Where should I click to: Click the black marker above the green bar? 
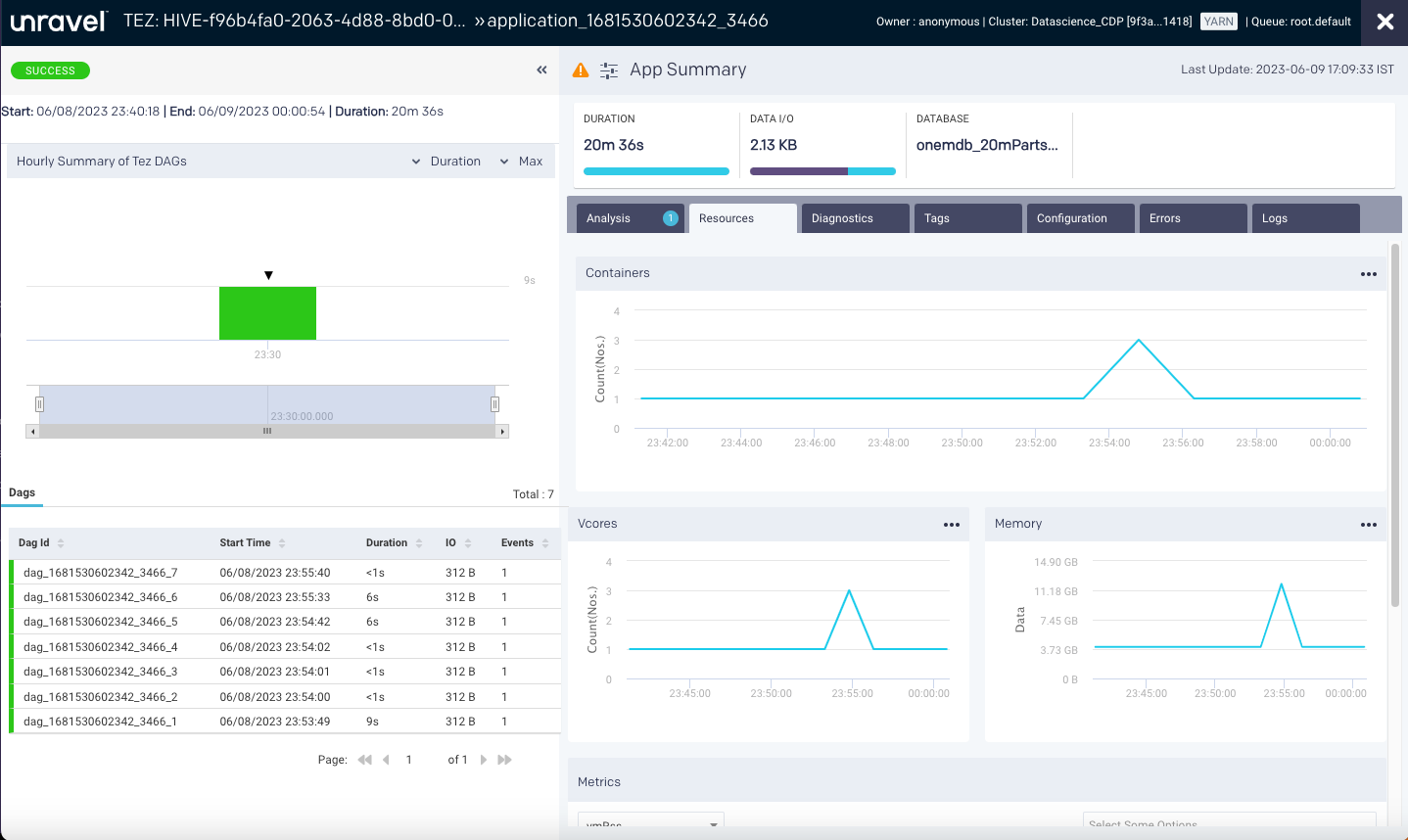point(268,275)
